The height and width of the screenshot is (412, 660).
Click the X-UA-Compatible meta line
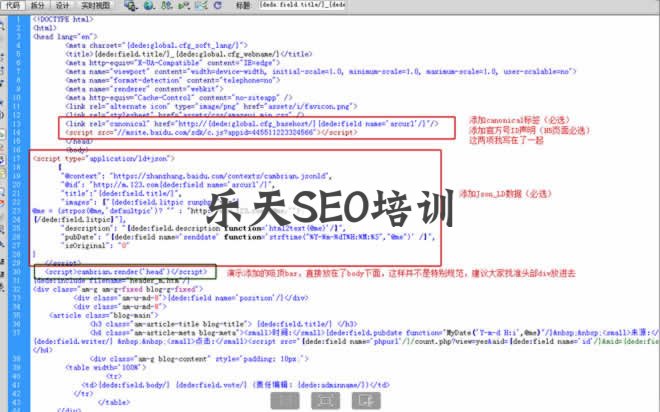tap(173, 63)
